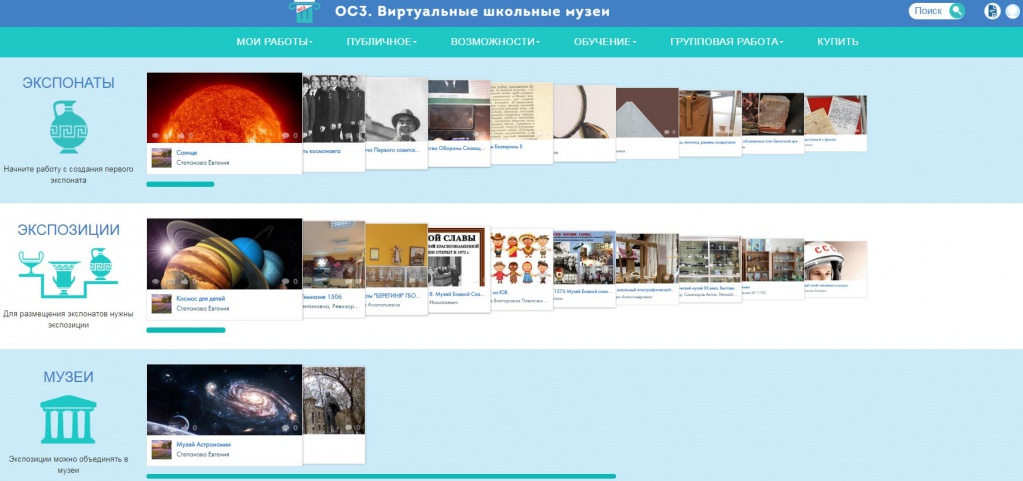Open the Музей Астрономии title link
Image resolution: width=1023 pixels, height=481 pixels.
204,444
